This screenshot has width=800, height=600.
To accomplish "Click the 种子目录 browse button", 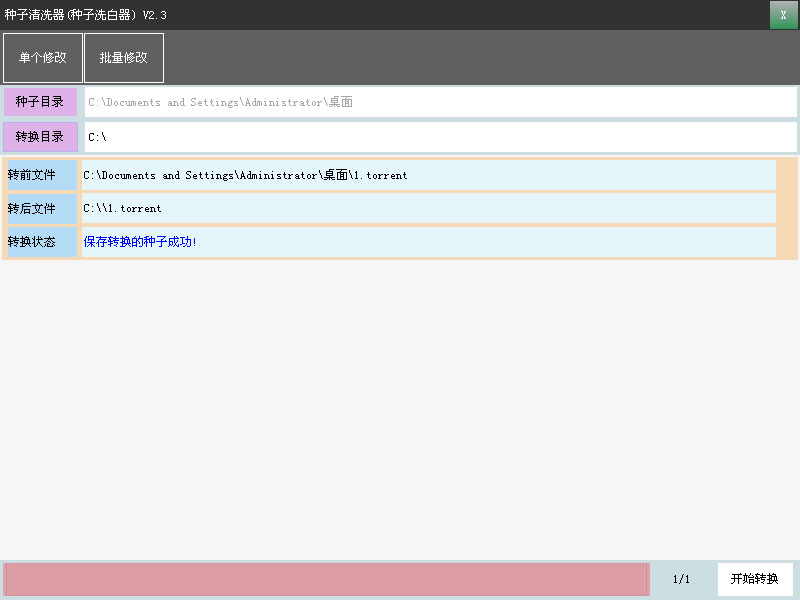I will coord(40,102).
